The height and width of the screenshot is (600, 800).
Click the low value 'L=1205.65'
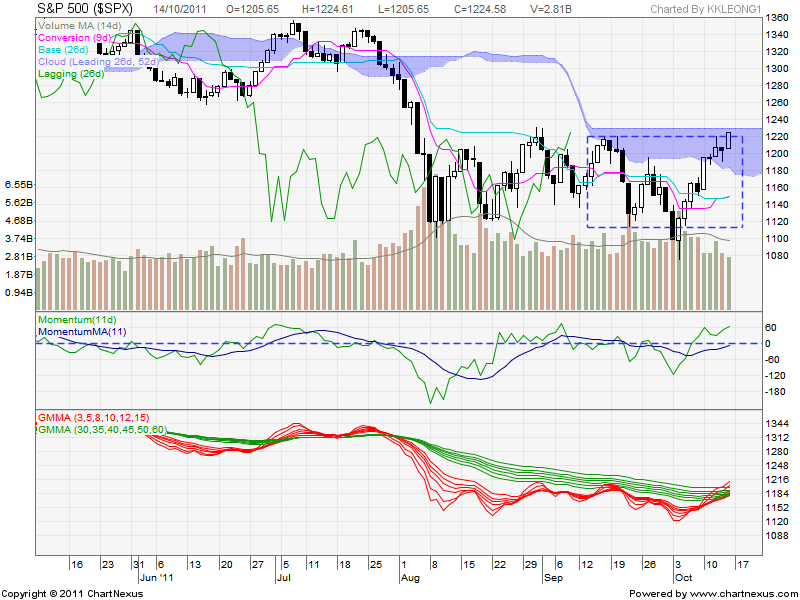402,9
